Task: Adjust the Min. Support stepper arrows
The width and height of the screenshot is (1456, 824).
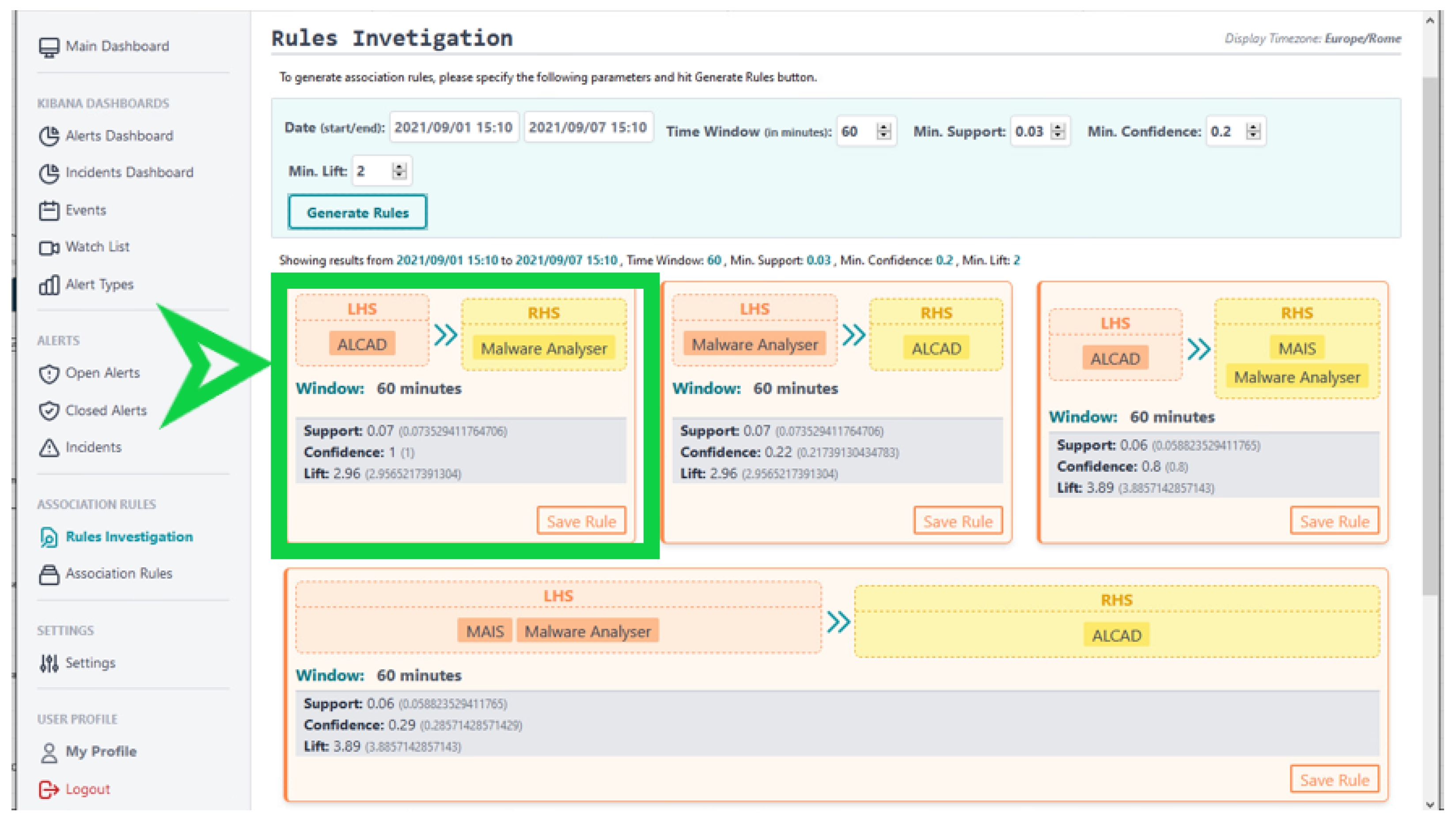Action: [x=1057, y=131]
